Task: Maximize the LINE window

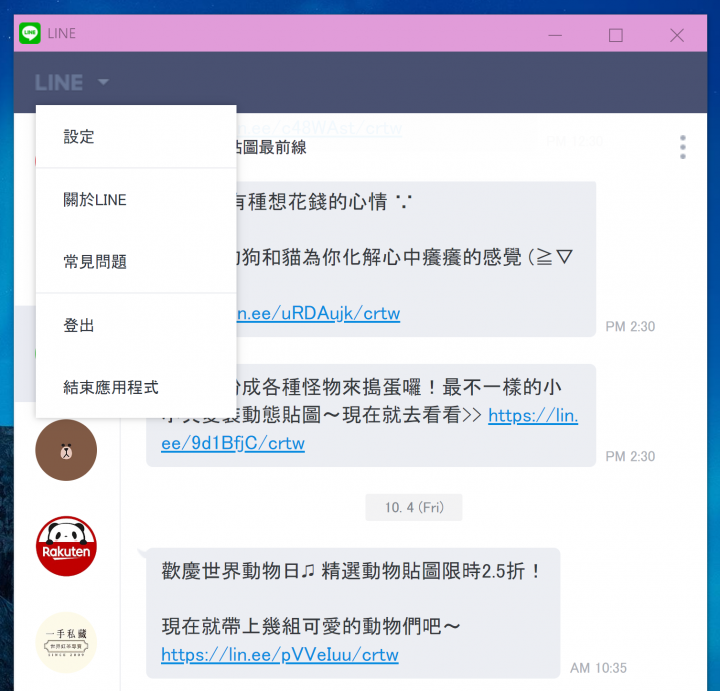Action: click(616, 35)
